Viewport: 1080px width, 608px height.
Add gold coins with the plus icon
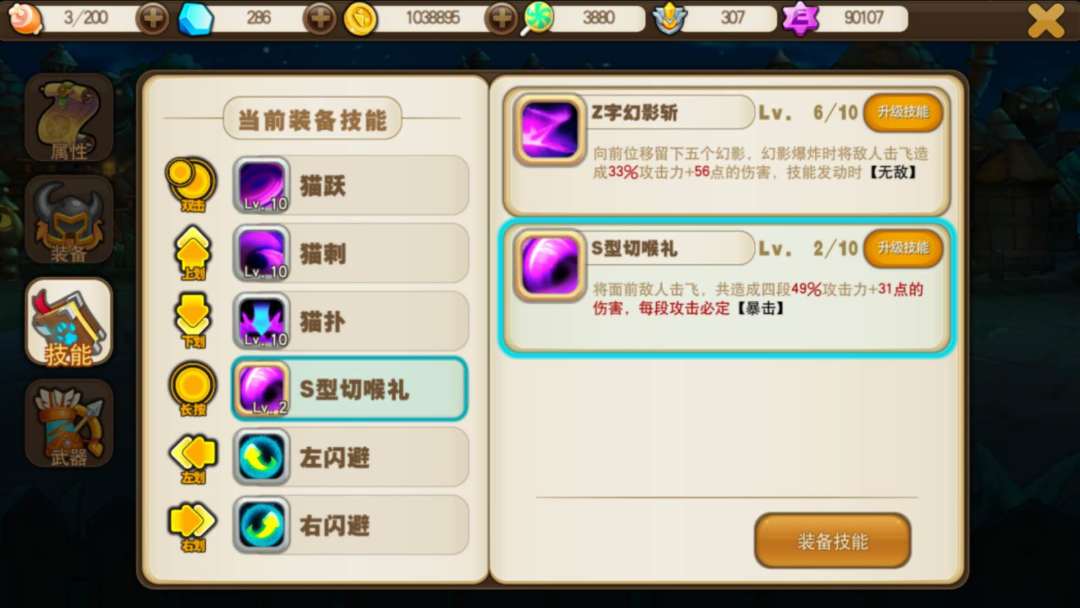(x=501, y=18)
